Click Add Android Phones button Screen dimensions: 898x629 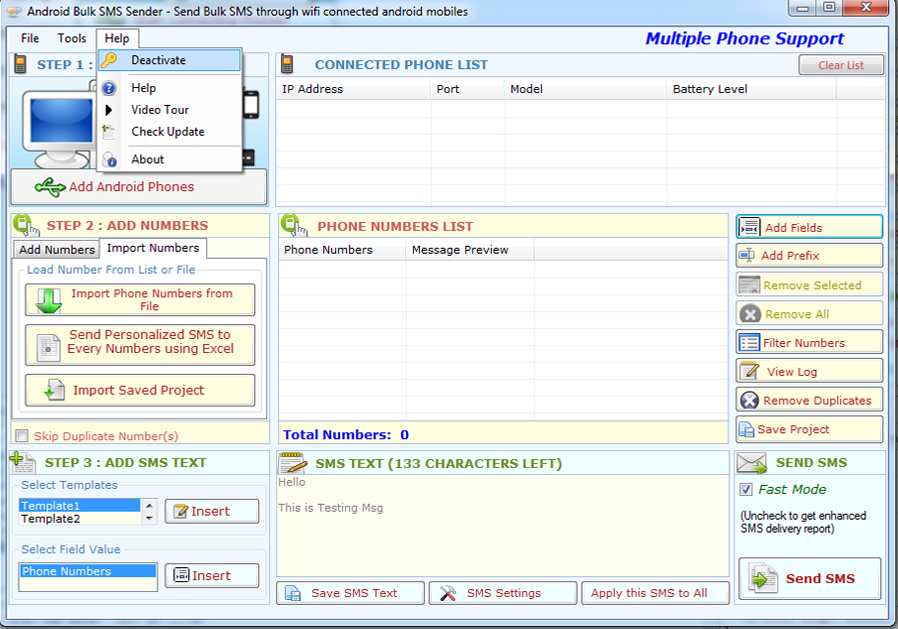(x=139, y=187)
